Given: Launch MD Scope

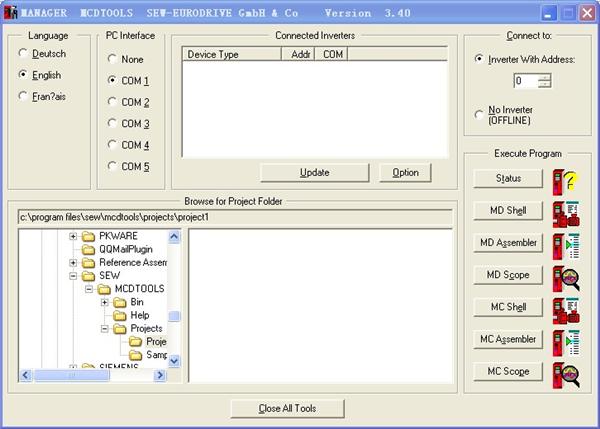Looking at the screenshot, I should pos(508,275).
